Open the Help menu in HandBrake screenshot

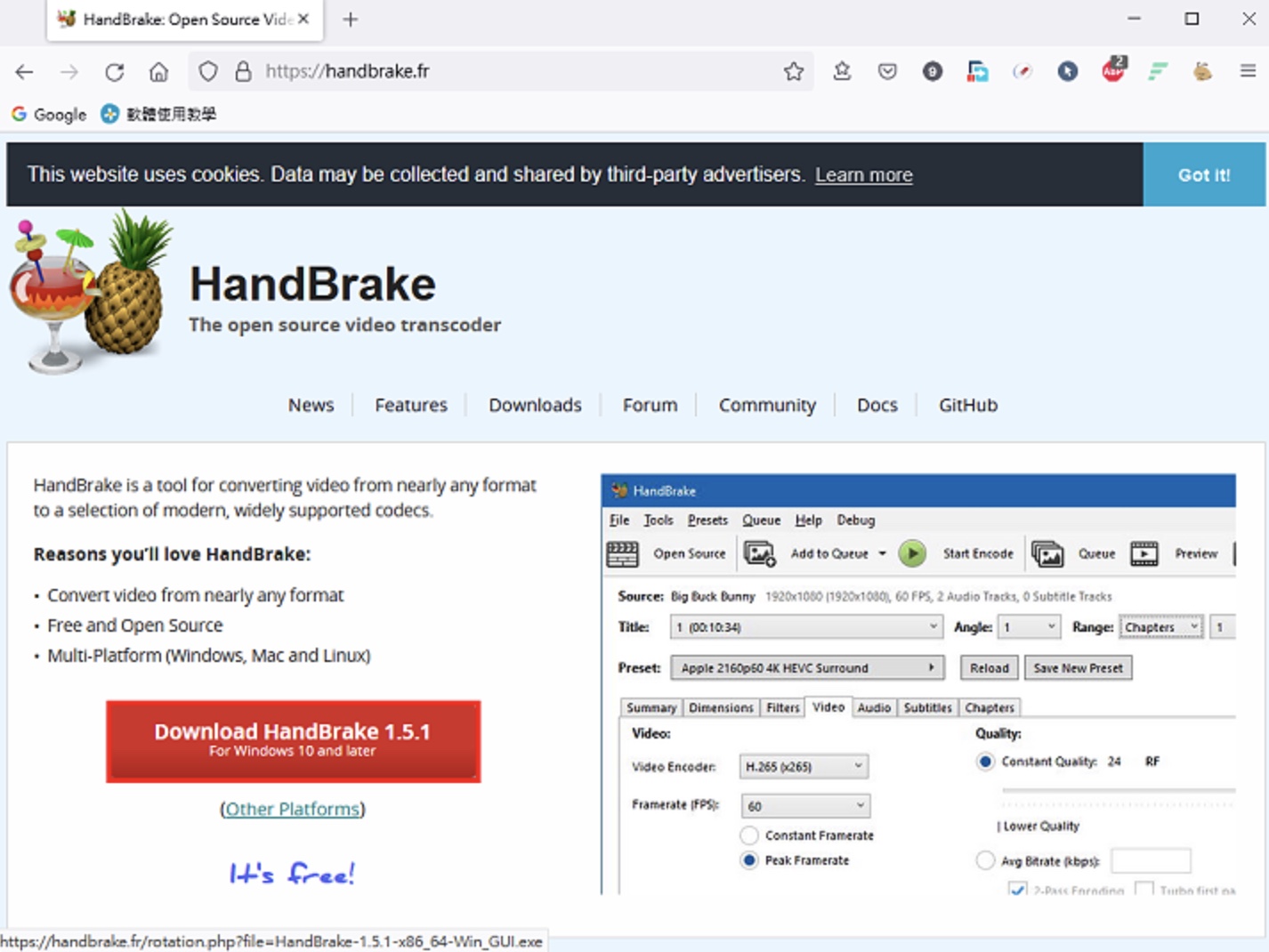(808, 520)
